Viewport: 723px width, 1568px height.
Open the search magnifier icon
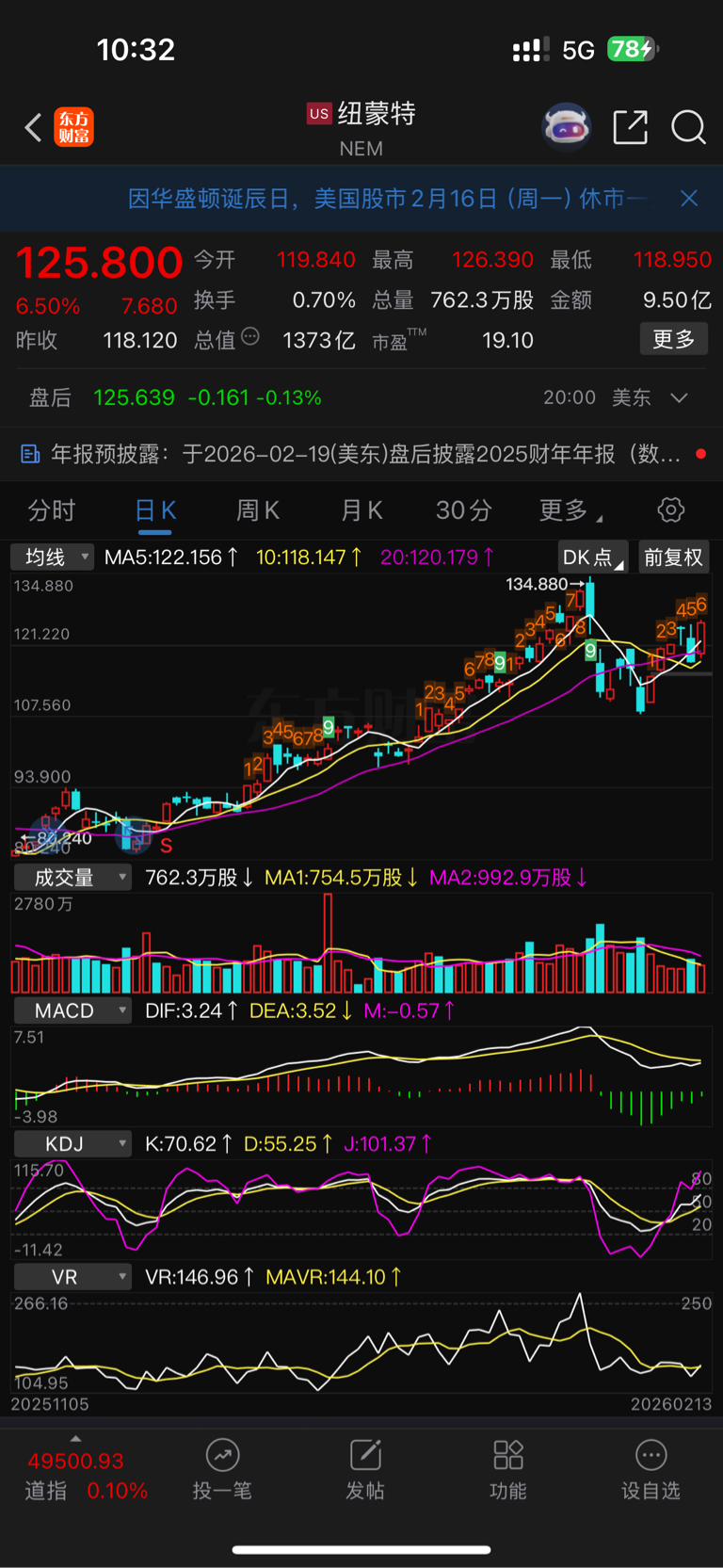[688, 126]
